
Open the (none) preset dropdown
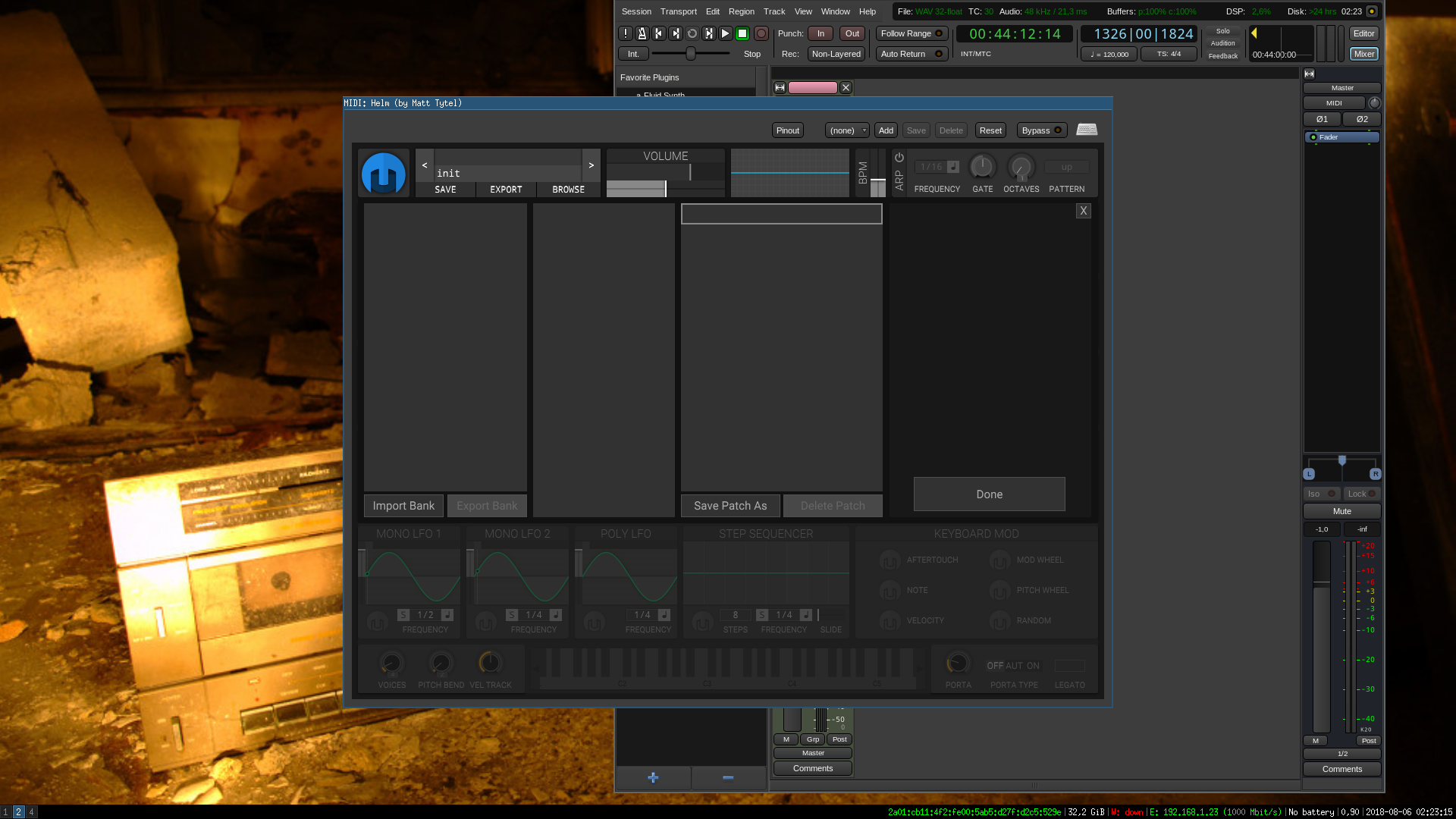coord(847,130)
